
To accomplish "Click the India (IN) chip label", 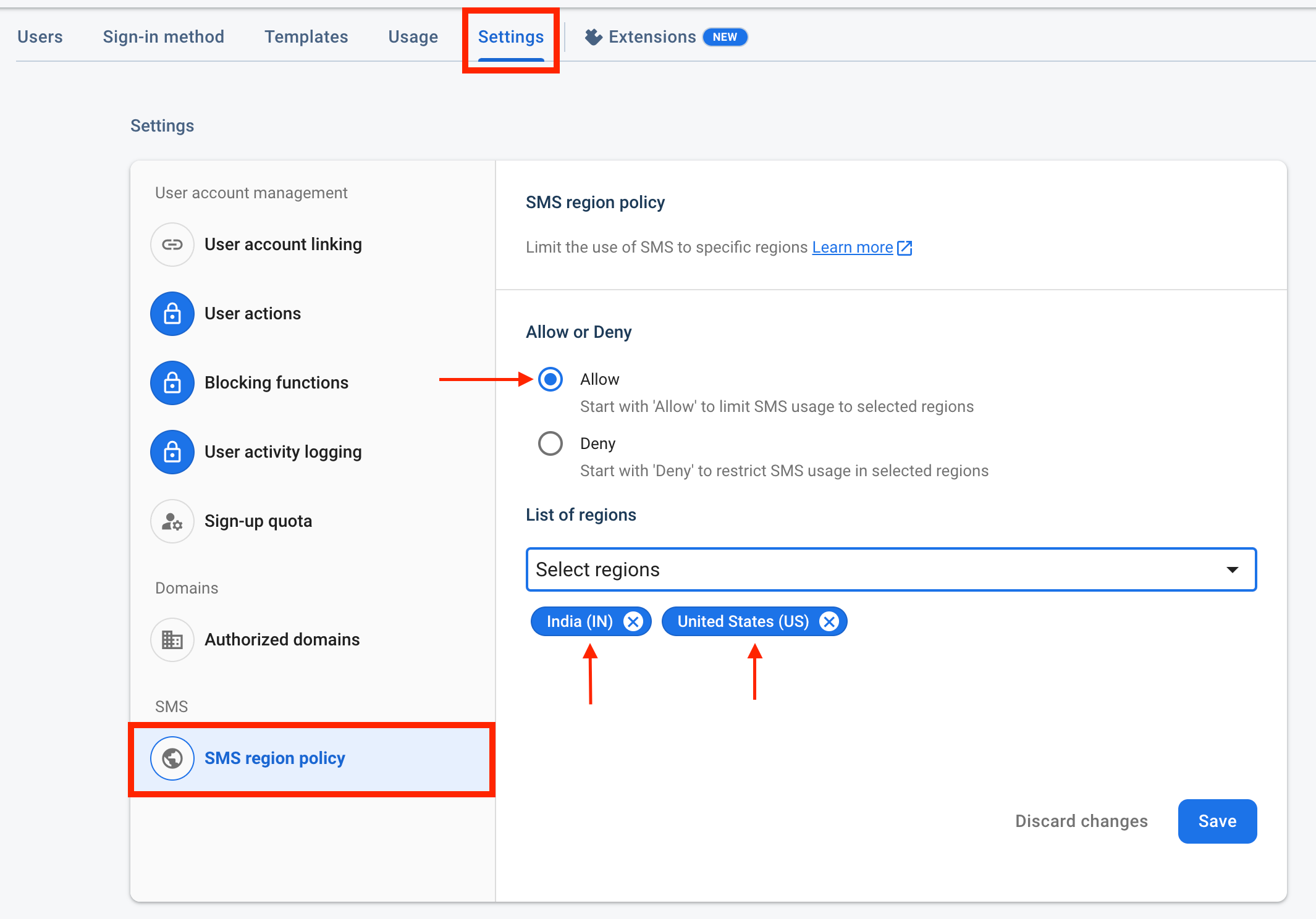I will click(x=580, y=621).
